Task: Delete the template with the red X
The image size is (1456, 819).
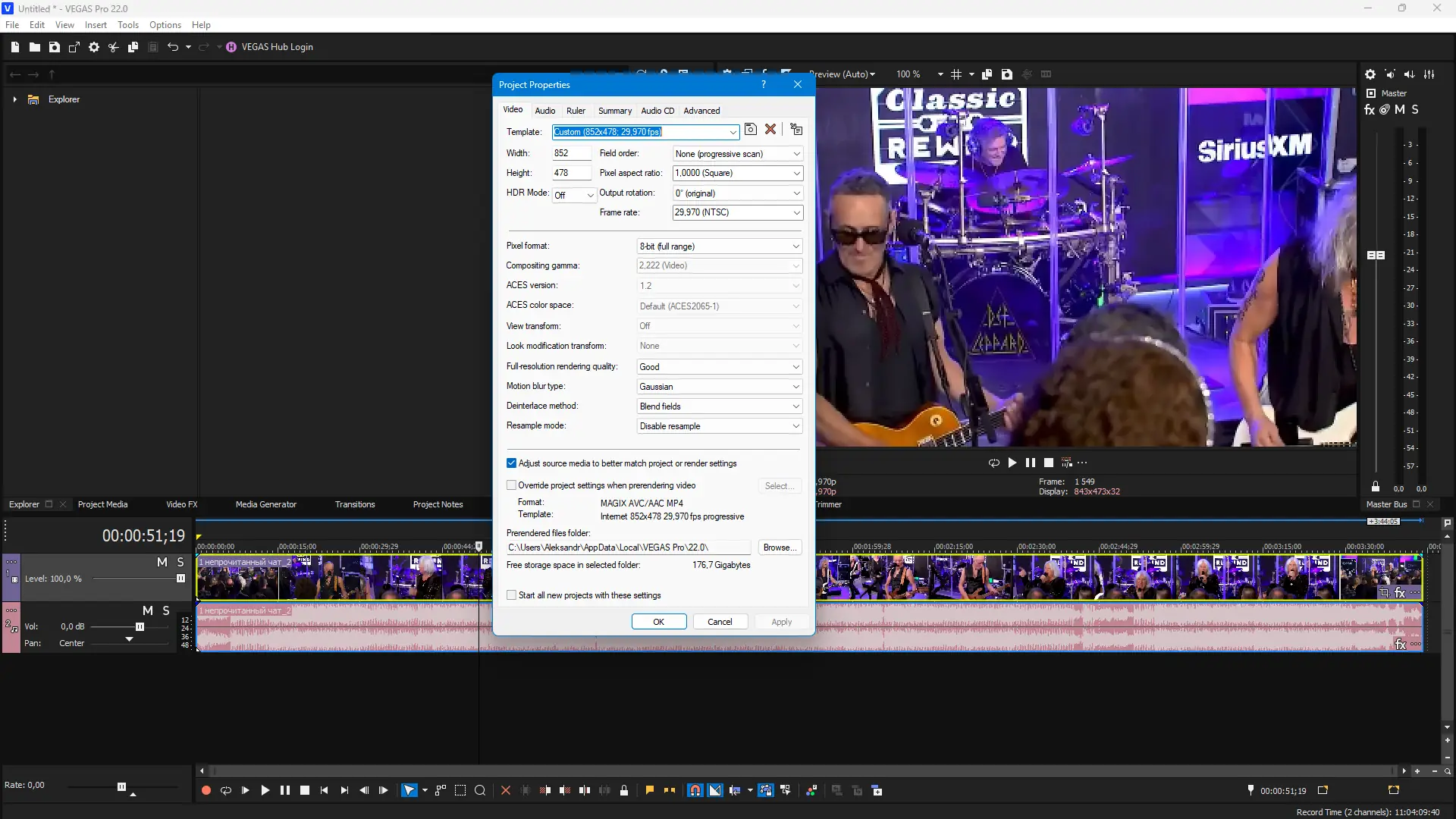Action: [770, 130]
